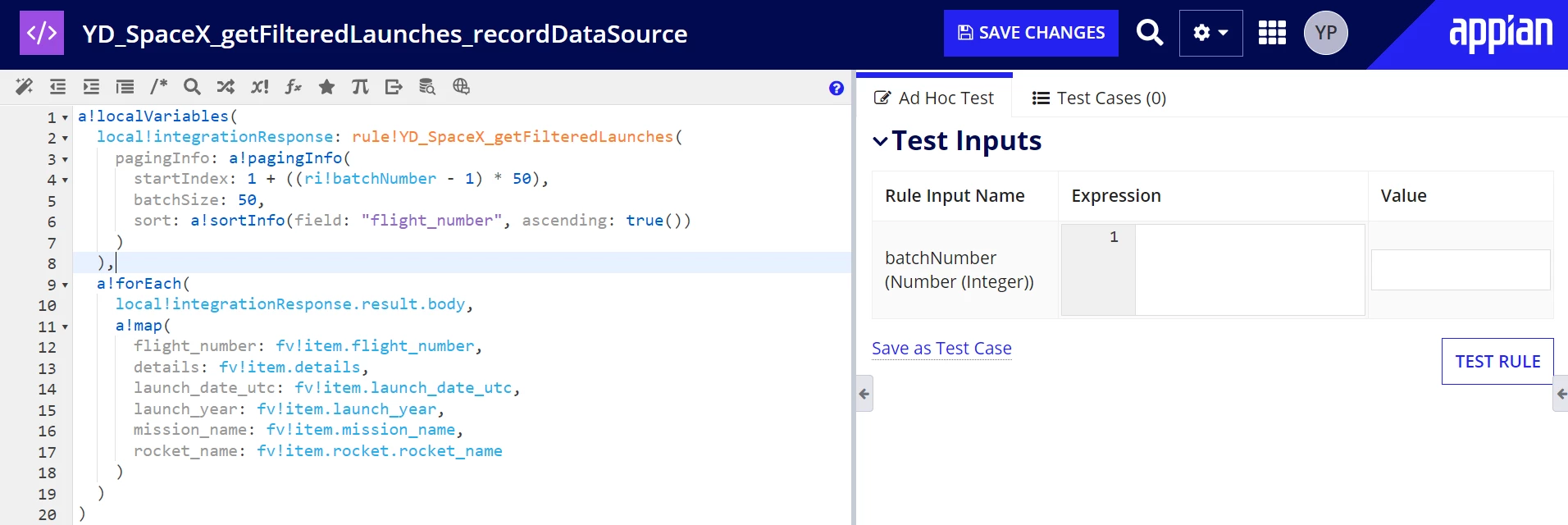This screenshot has height=525, width=1568.
Task: Click the outdent toolbar icon
Action: tap(57, 86)
